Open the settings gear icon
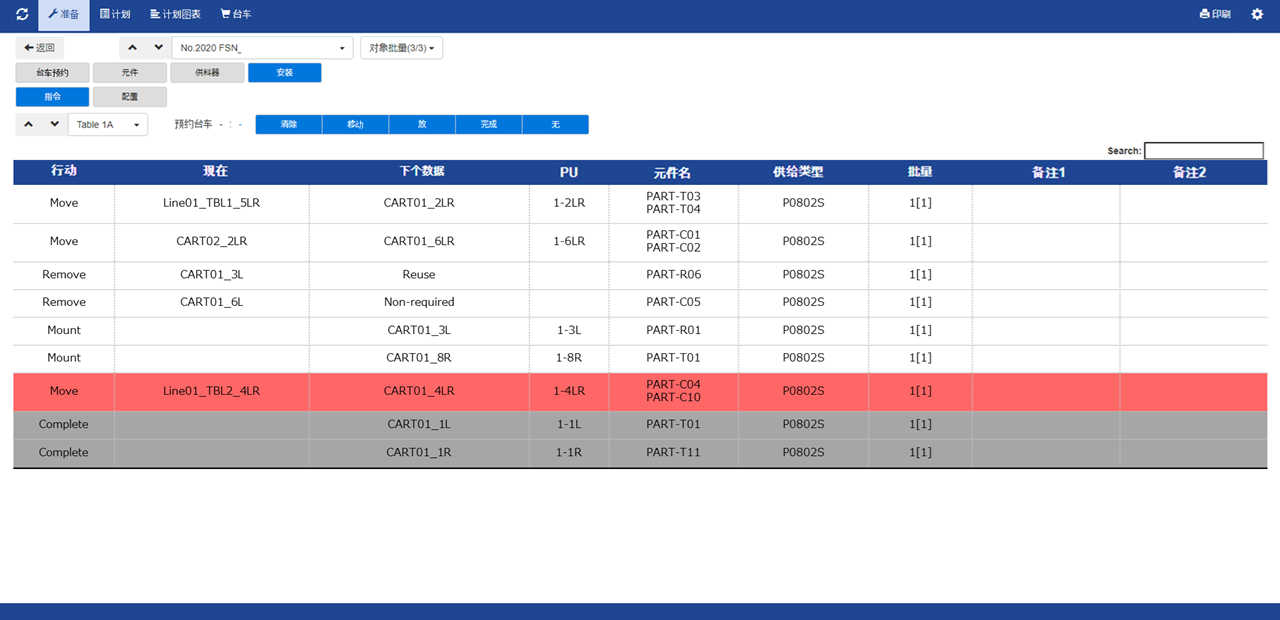This screenshot has width=1280, height=620. click(1257, 14)
